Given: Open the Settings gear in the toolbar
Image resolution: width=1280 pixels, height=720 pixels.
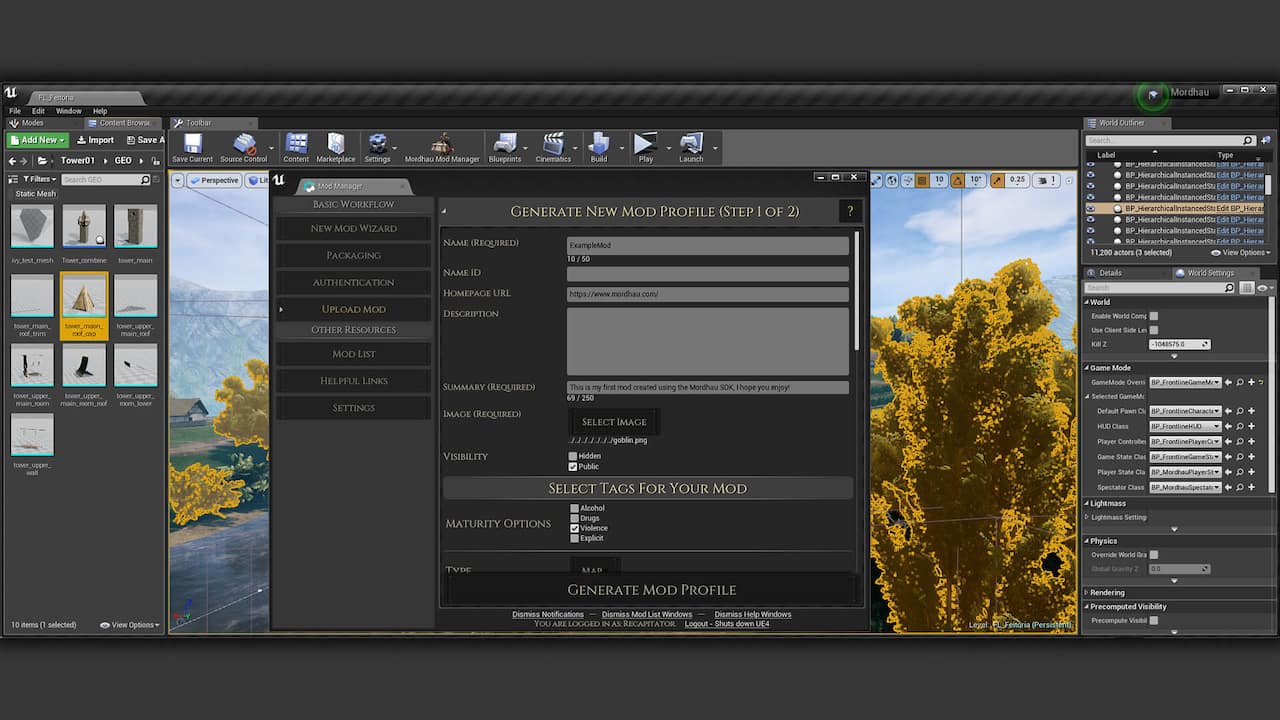Looking at the screenshot, I should [377, 147].
